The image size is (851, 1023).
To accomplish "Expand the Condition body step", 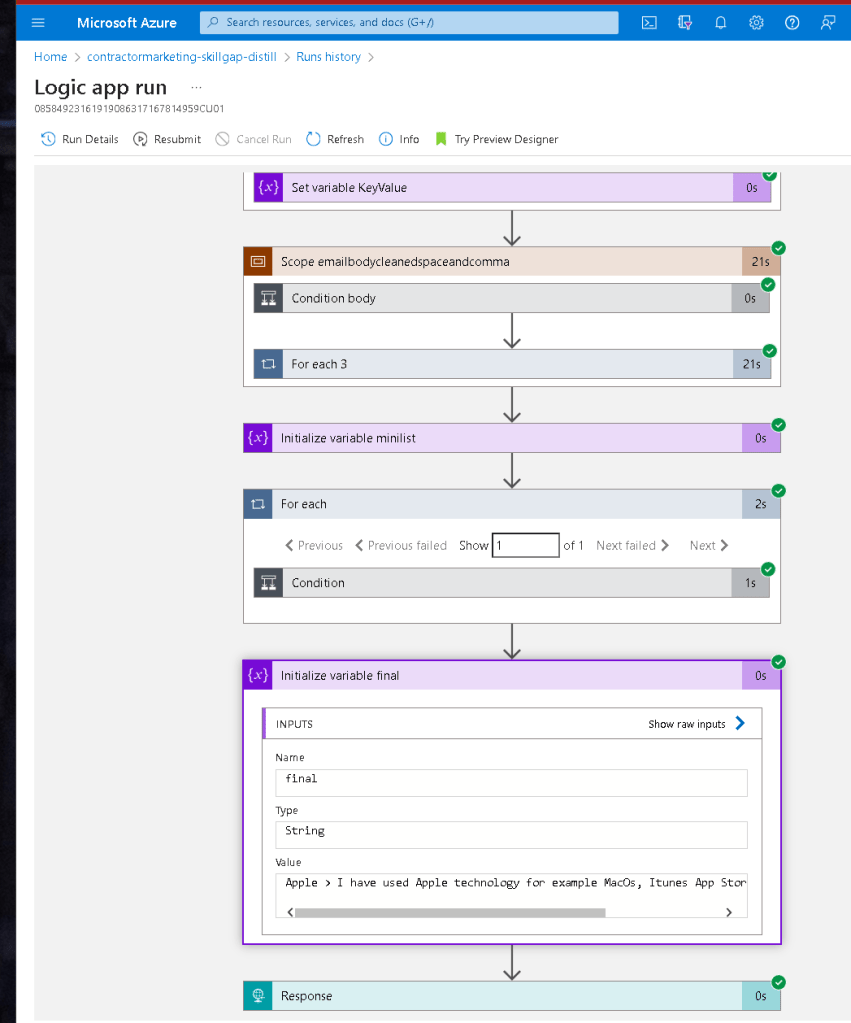I will [512, 298].
